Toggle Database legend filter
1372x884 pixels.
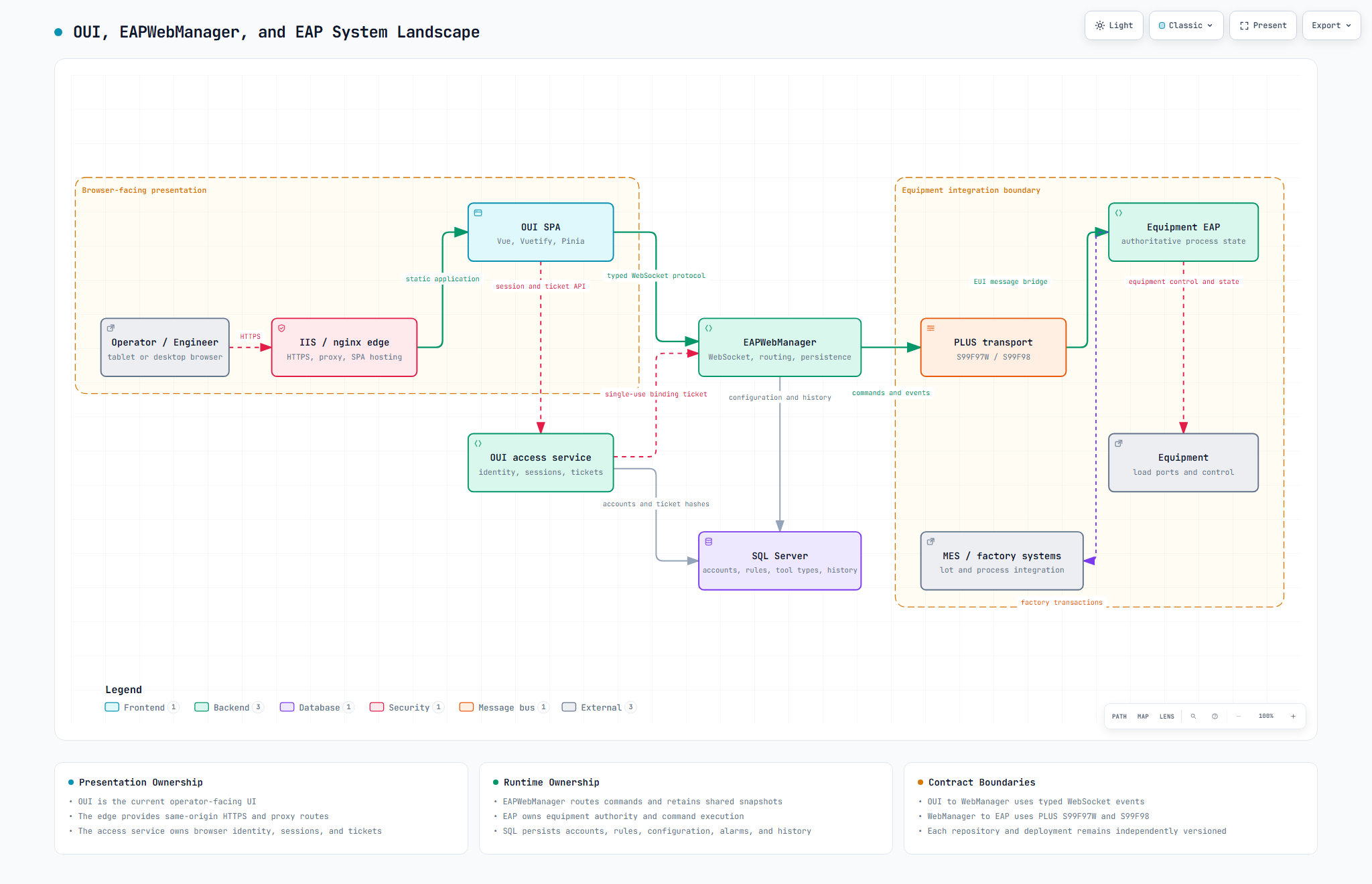[x=317, y=707]
